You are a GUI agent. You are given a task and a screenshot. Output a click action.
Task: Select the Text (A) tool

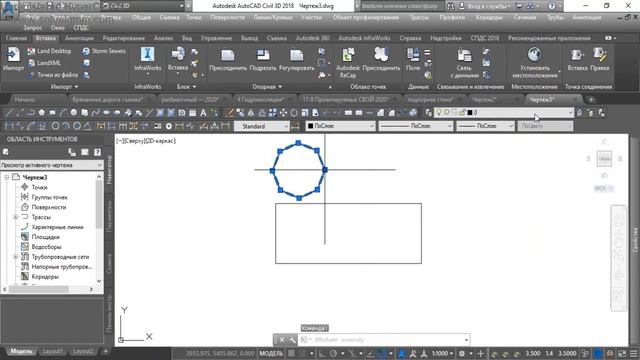click(203, 113)
